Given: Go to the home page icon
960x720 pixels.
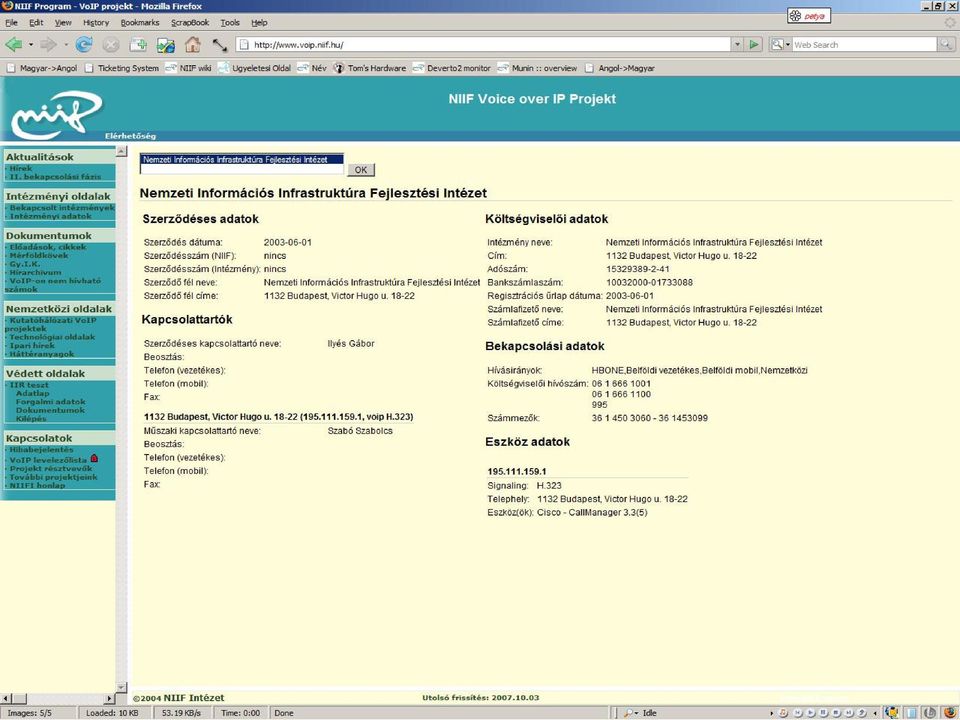Looking at the screenshot, I should pyautogui.click(x=193, y=45).
